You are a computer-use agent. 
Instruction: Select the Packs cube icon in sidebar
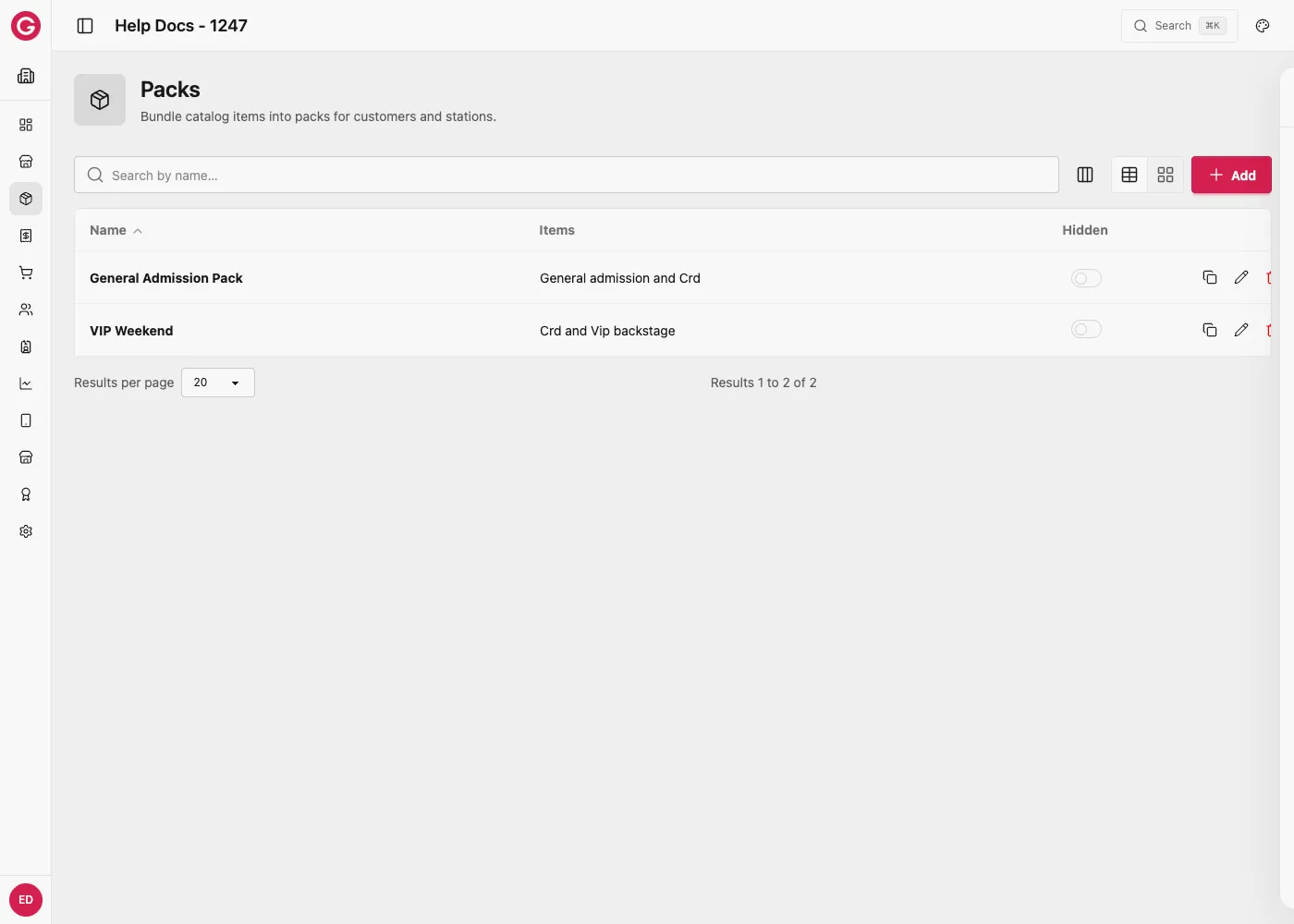coord(26,199)
